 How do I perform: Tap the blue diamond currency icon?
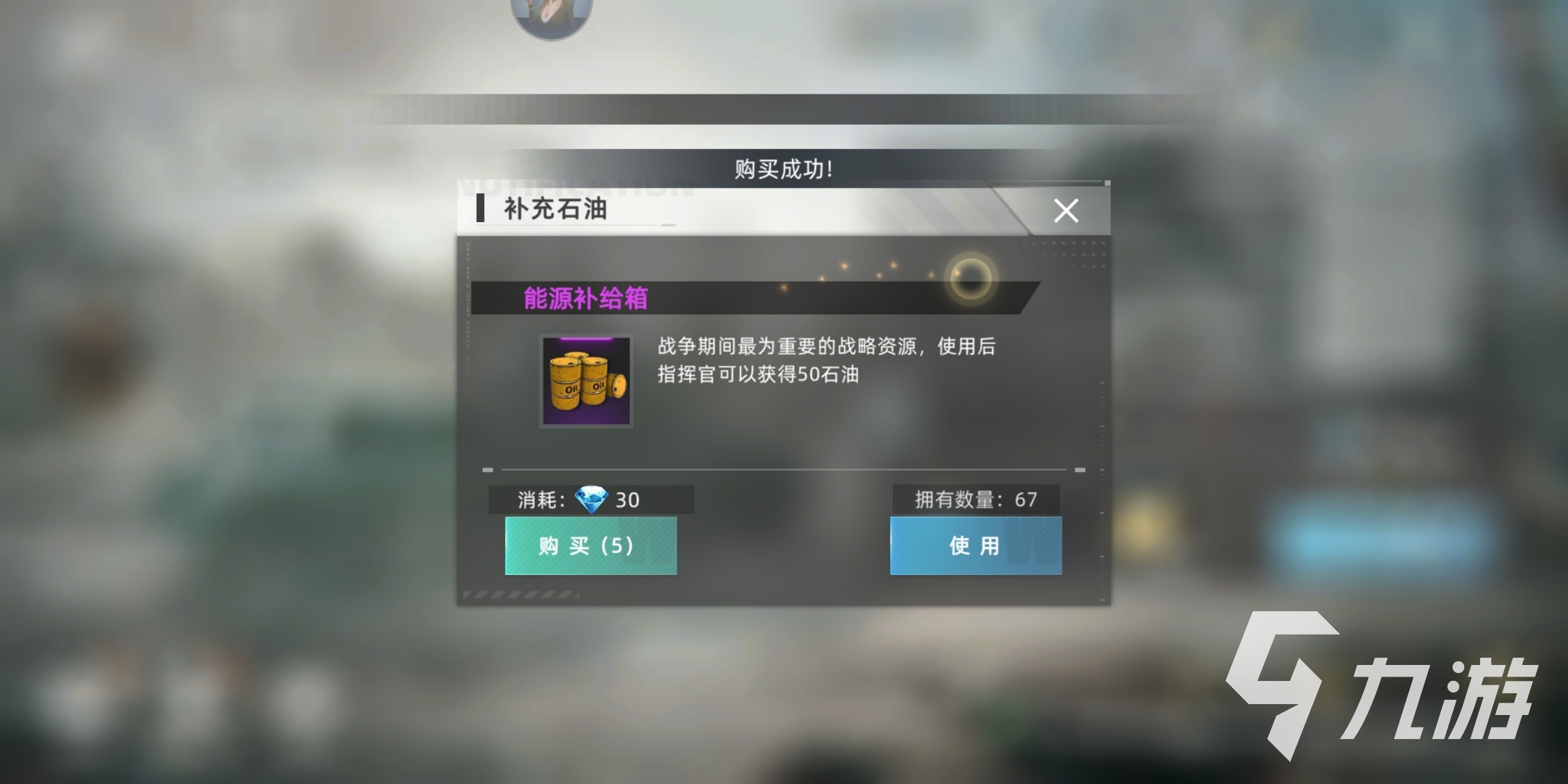coord(591,499)
